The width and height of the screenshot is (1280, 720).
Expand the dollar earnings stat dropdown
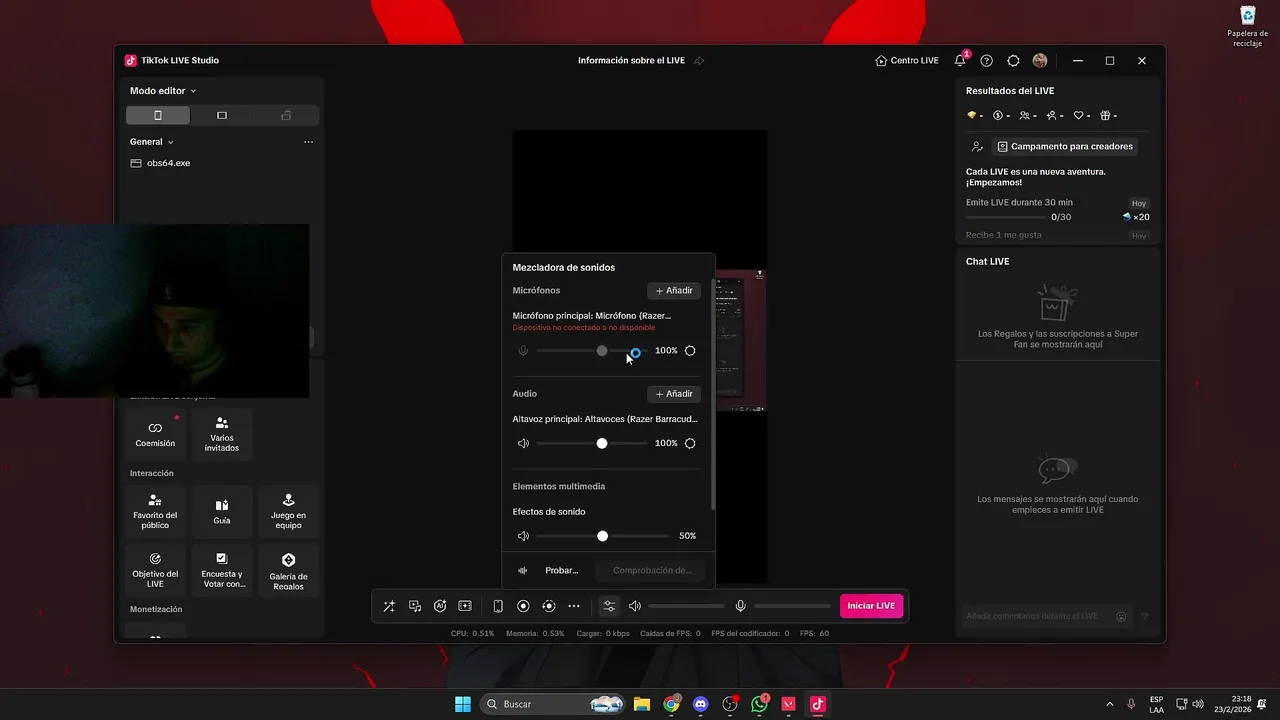[1001, 116]
